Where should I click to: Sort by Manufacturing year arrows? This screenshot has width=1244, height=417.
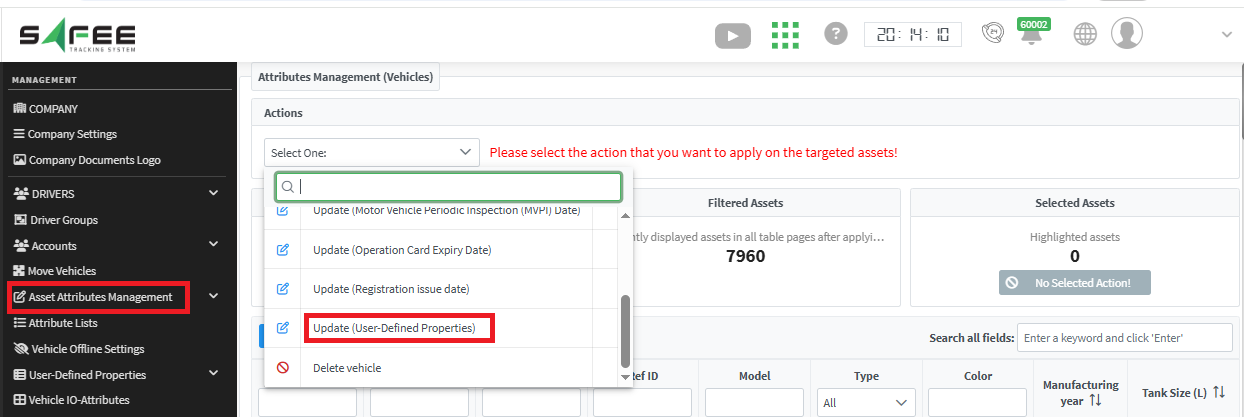click(1095, 400)
